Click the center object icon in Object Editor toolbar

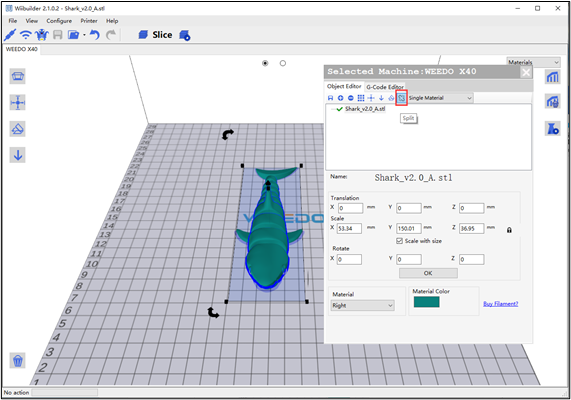pyautogui.click(x=371, y=98)
